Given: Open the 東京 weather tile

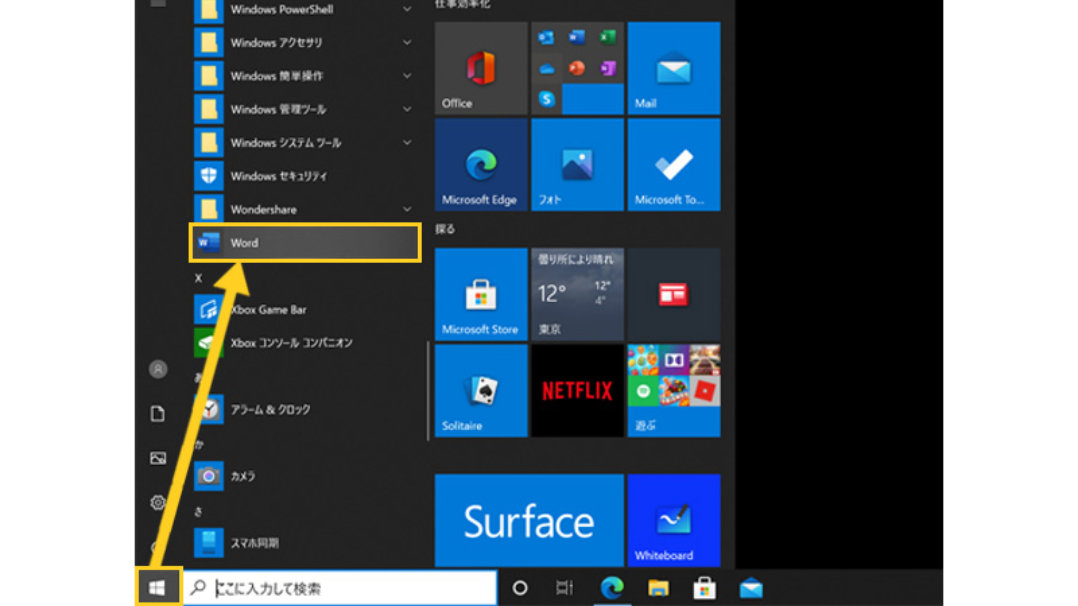Looking at the screenshot, I should (578, 294).
